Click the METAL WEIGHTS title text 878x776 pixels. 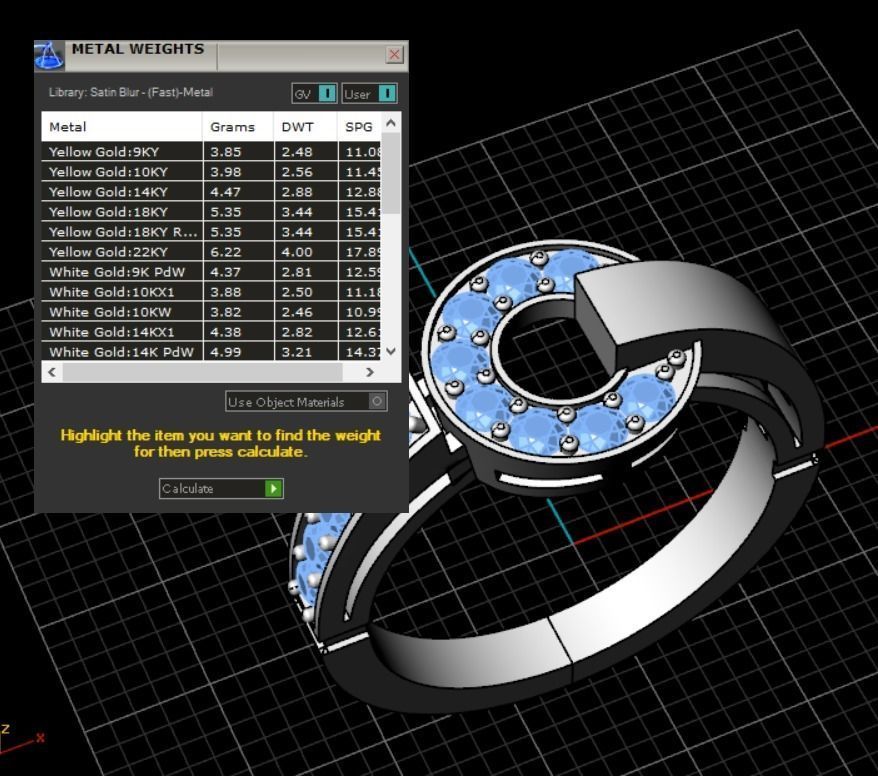(138, 49)
